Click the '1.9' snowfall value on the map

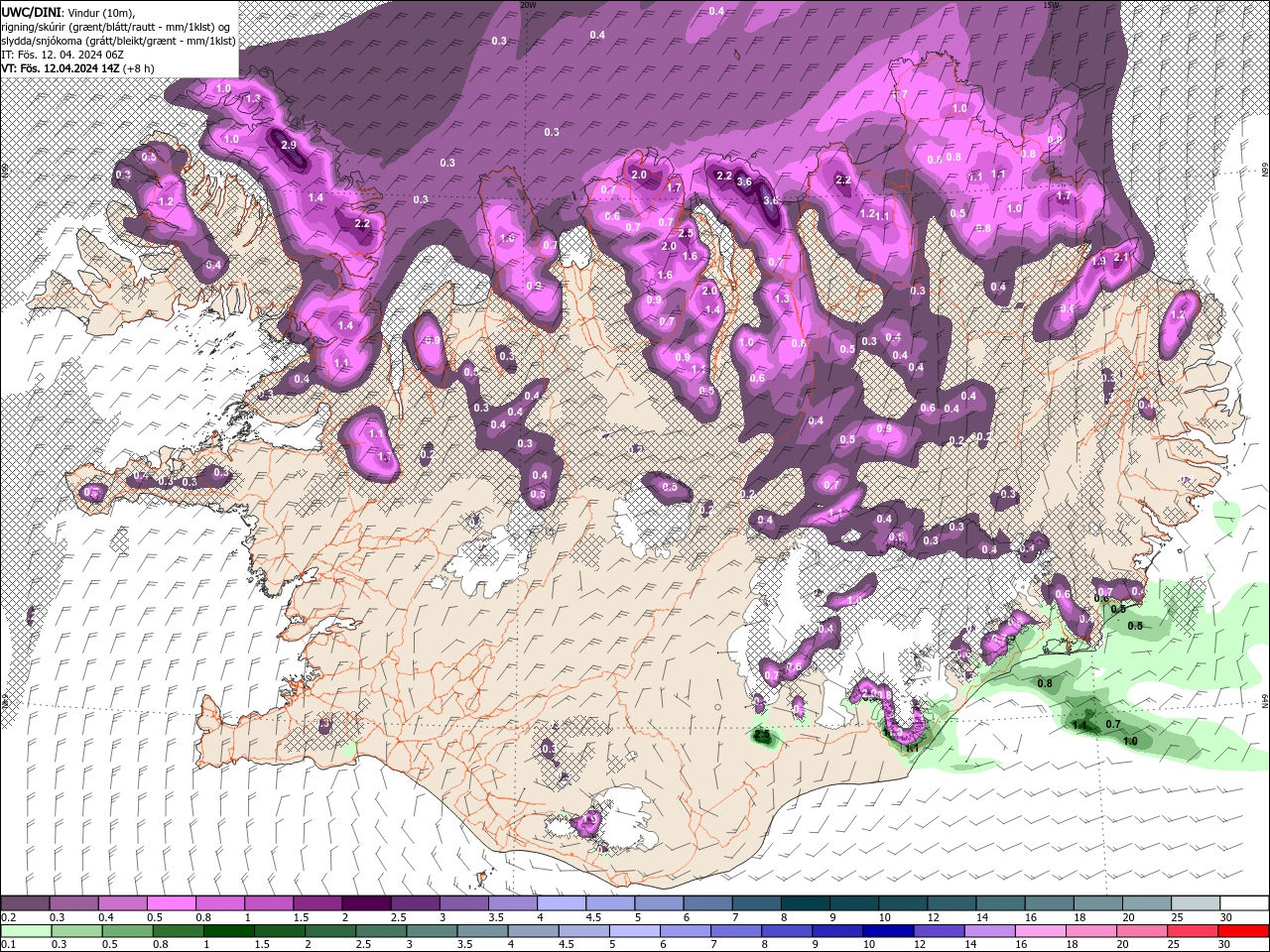pyautogui.click(x=1098, y=262)
